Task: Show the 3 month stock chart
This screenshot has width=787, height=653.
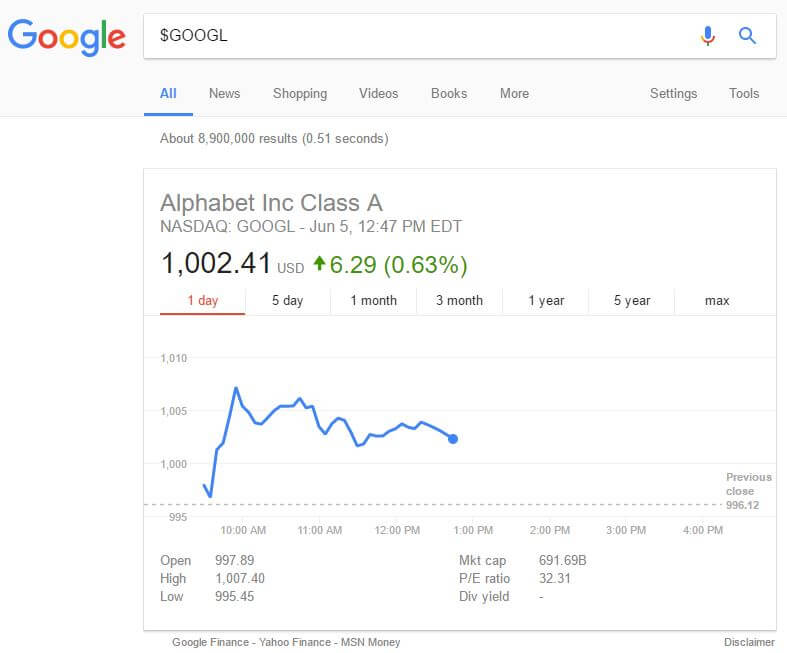Action: pos(459,300)
